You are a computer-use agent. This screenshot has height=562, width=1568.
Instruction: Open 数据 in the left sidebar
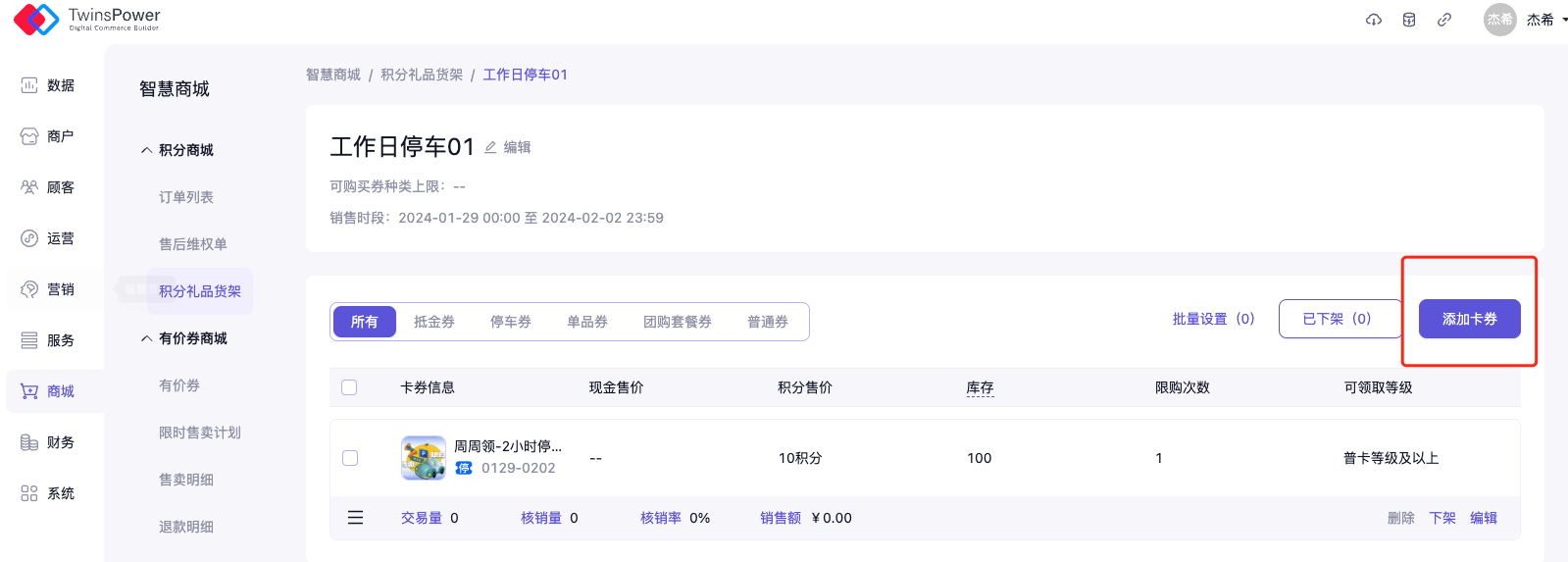click(48, 85)
